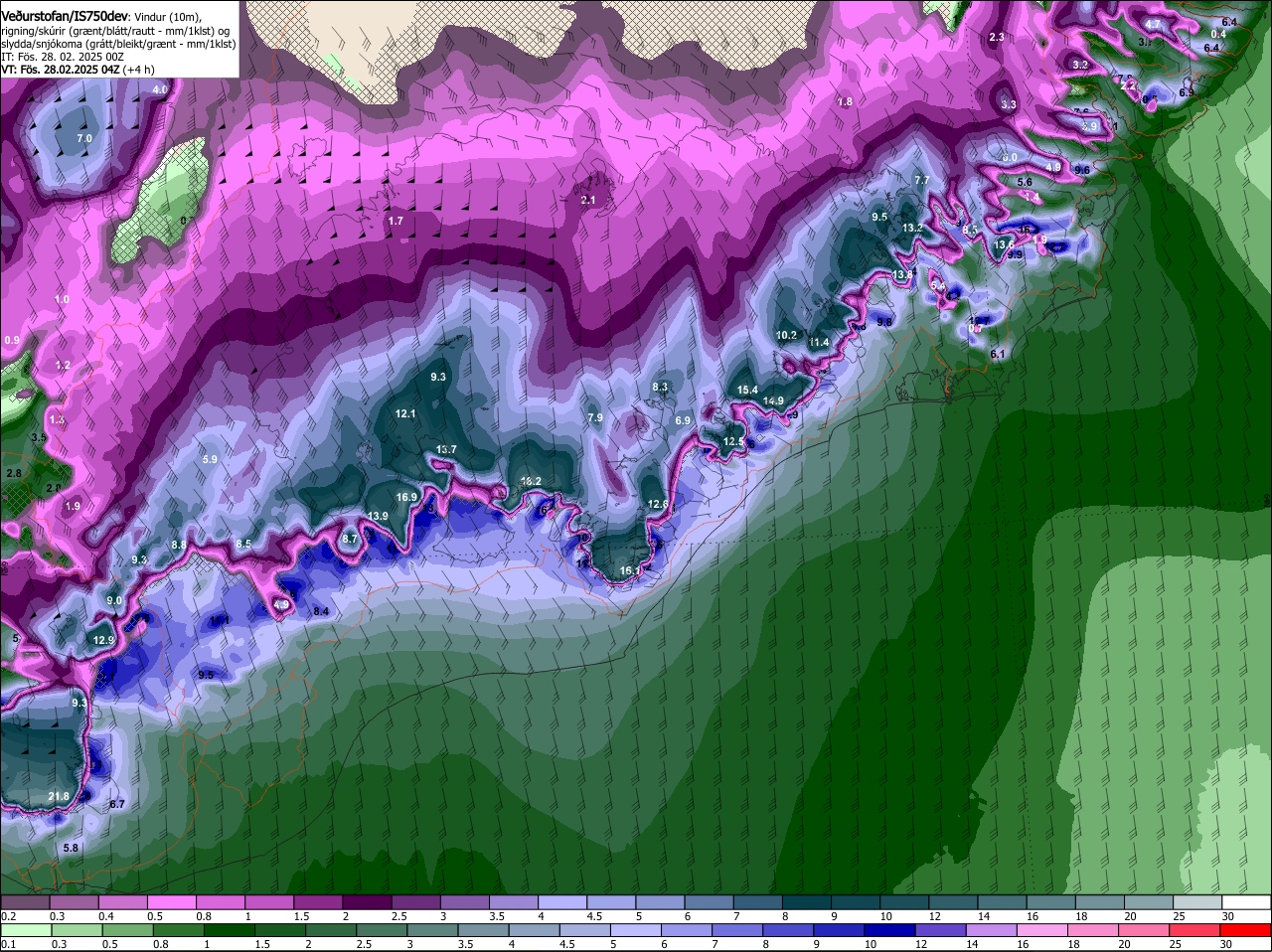This screenshot has height=952, width=1272.
Task: Click the 14.9 value on the map
Action: point(774,401)
